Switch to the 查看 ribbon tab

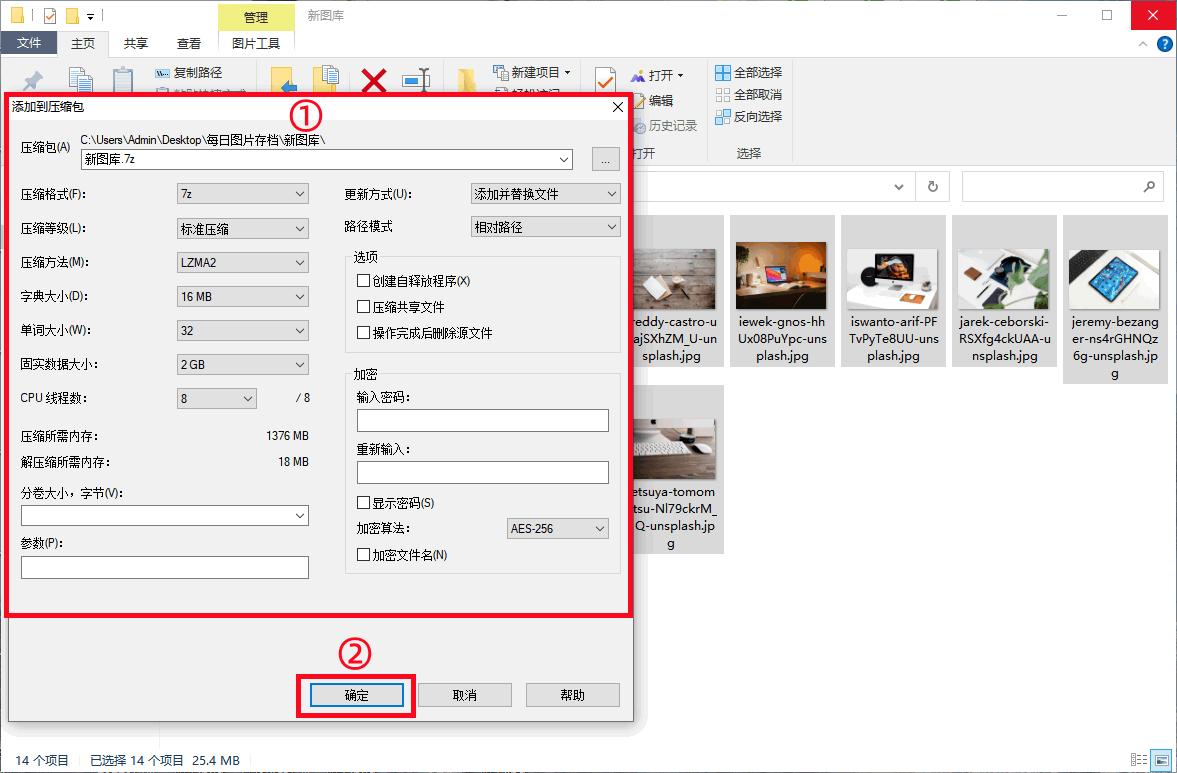pyautogui.click(x=188, y=43)
